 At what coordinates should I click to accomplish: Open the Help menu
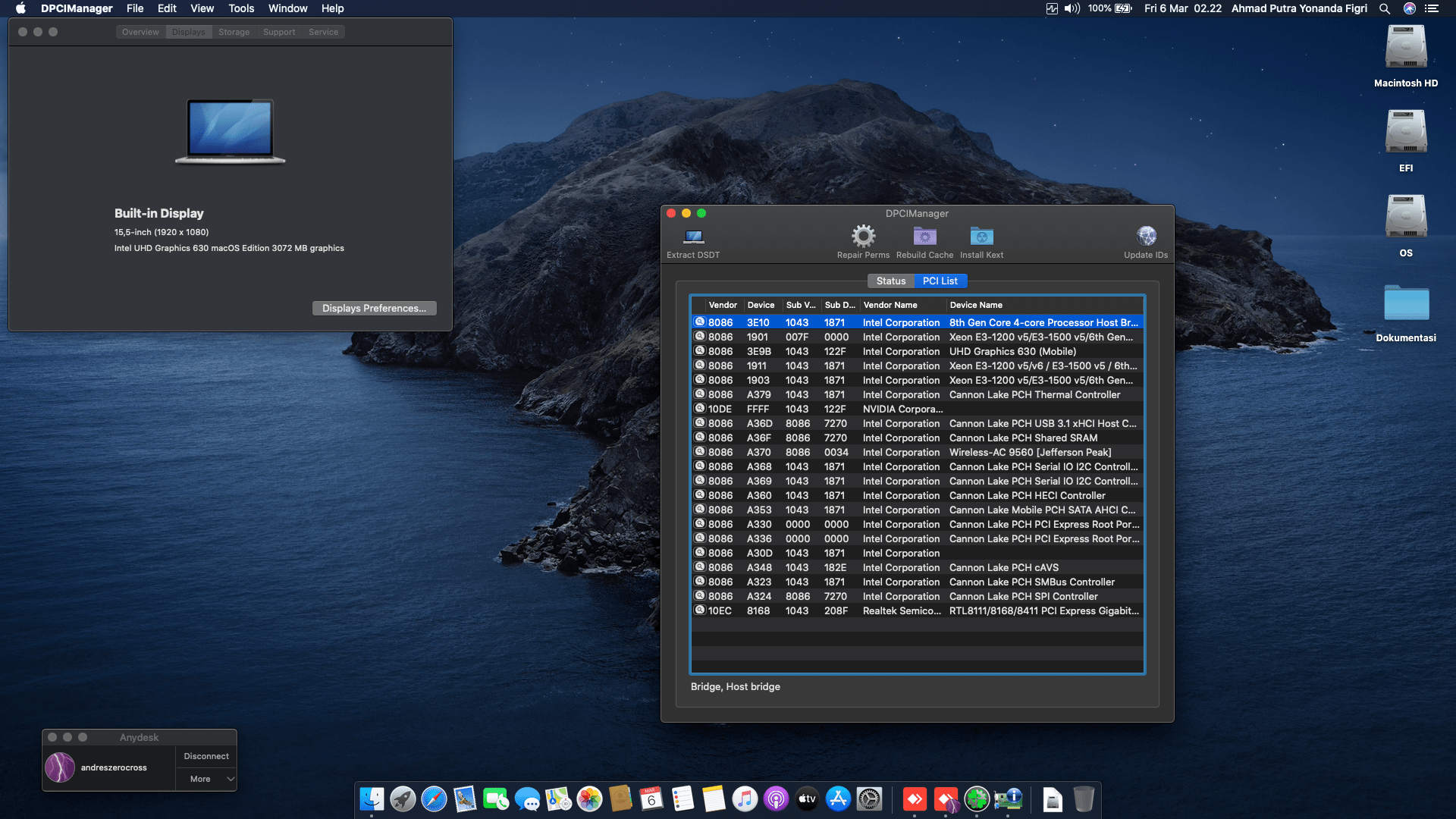point(332,8)
